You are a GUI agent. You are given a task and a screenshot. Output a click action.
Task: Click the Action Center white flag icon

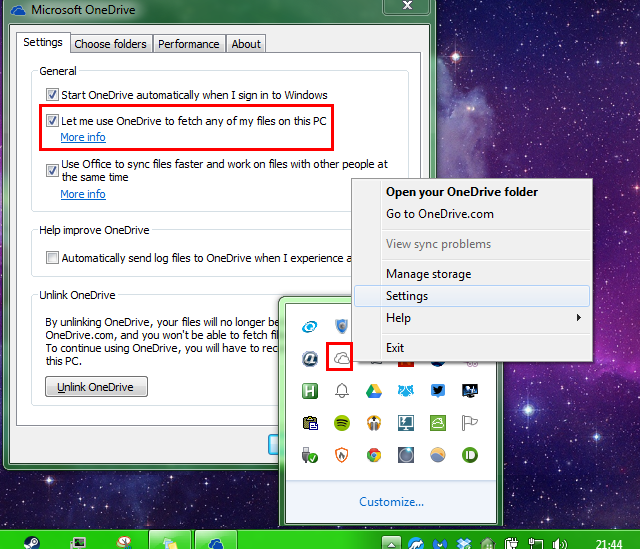click(x=469, y=423)
